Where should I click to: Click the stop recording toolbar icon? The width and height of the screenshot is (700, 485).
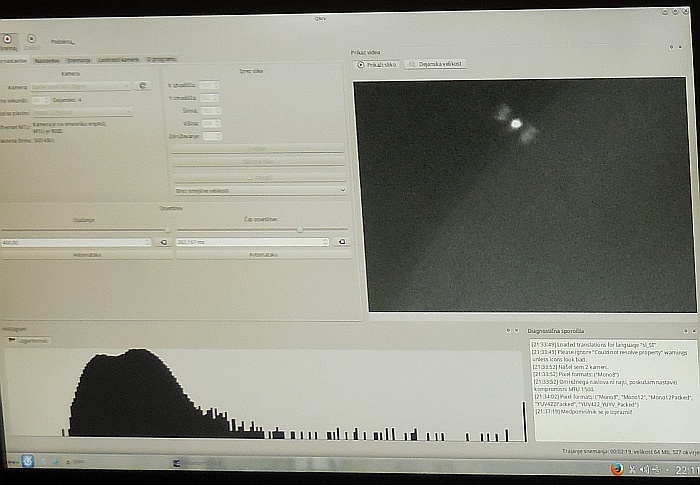[x=31, y=39]
